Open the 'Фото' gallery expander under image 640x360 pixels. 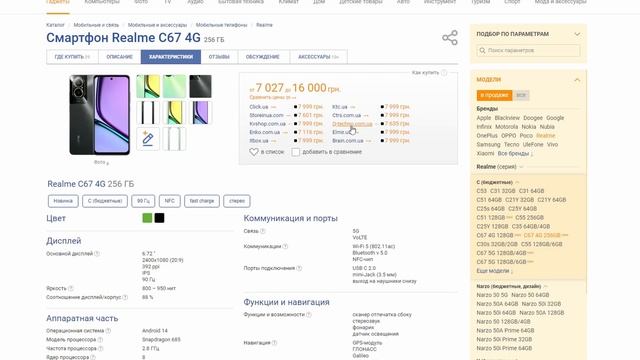101,162
